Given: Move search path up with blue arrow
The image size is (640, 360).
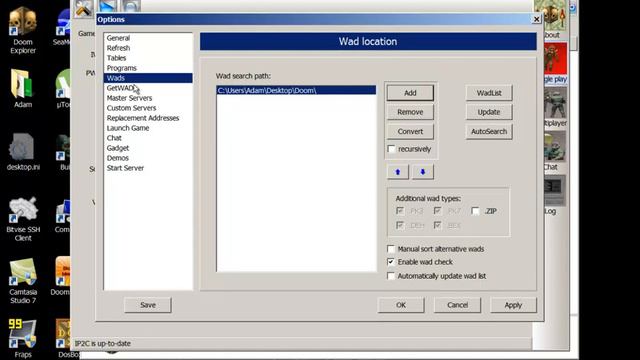Looking at the screenshot, I should (398, 172).
